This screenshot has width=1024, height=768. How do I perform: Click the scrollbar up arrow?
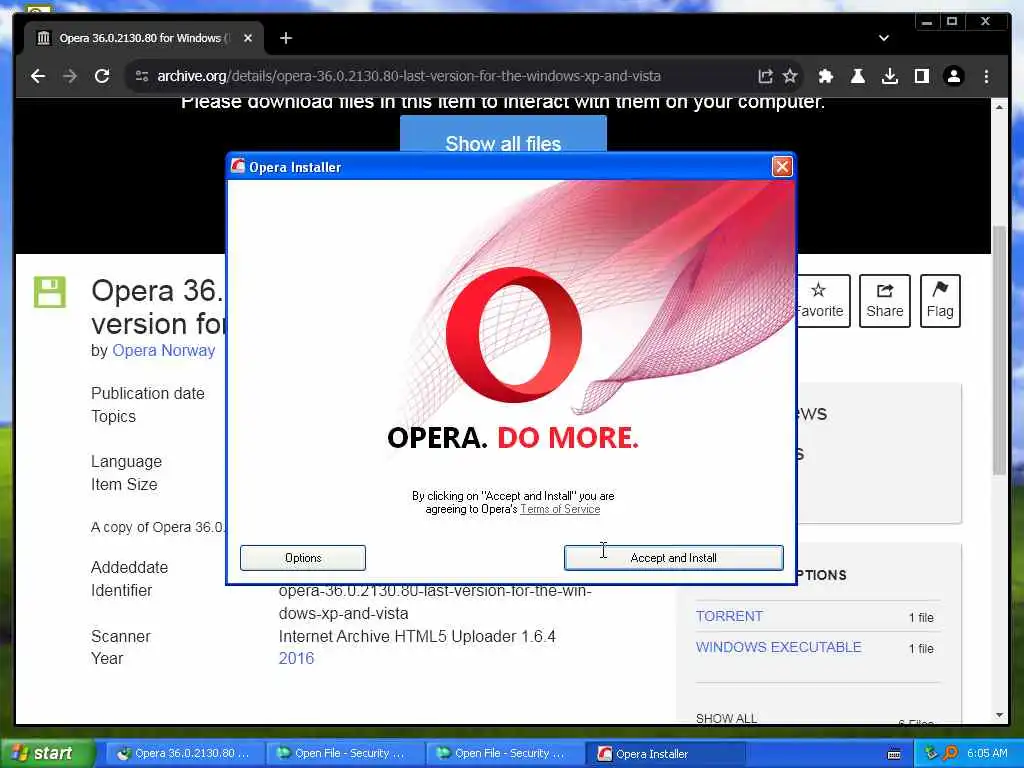(999, 106)
